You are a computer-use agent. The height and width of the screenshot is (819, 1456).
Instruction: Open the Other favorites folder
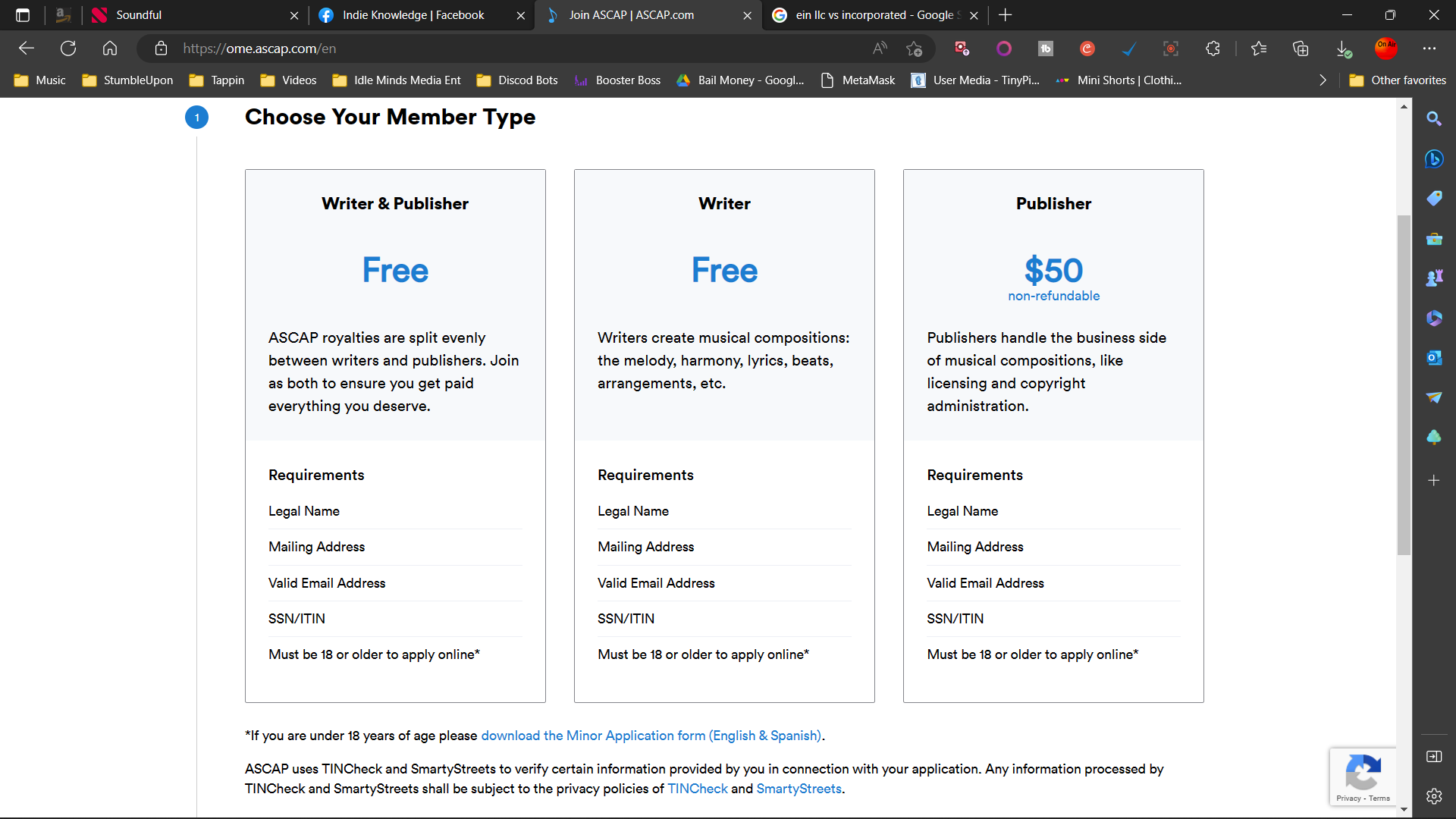click(x=1398, y=80)
